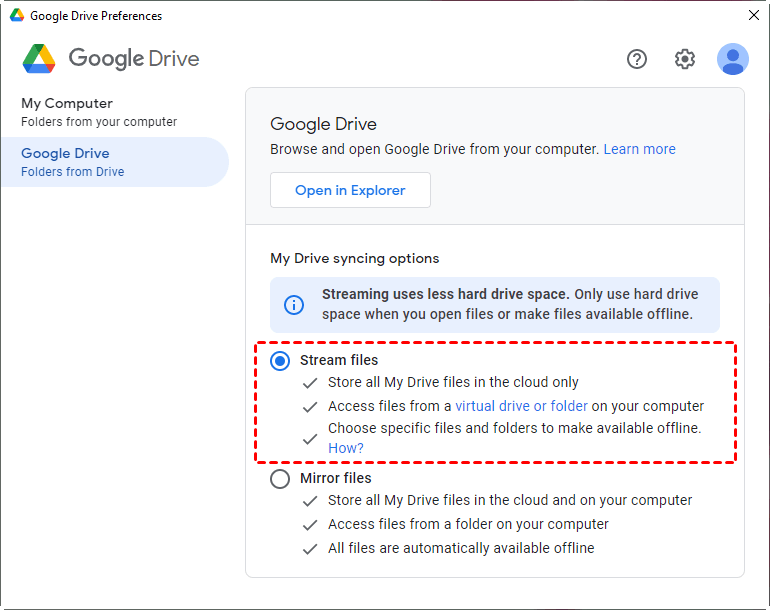Open the Settings gear icon
The image size is (770, 610).
click(x=685, y=59)
